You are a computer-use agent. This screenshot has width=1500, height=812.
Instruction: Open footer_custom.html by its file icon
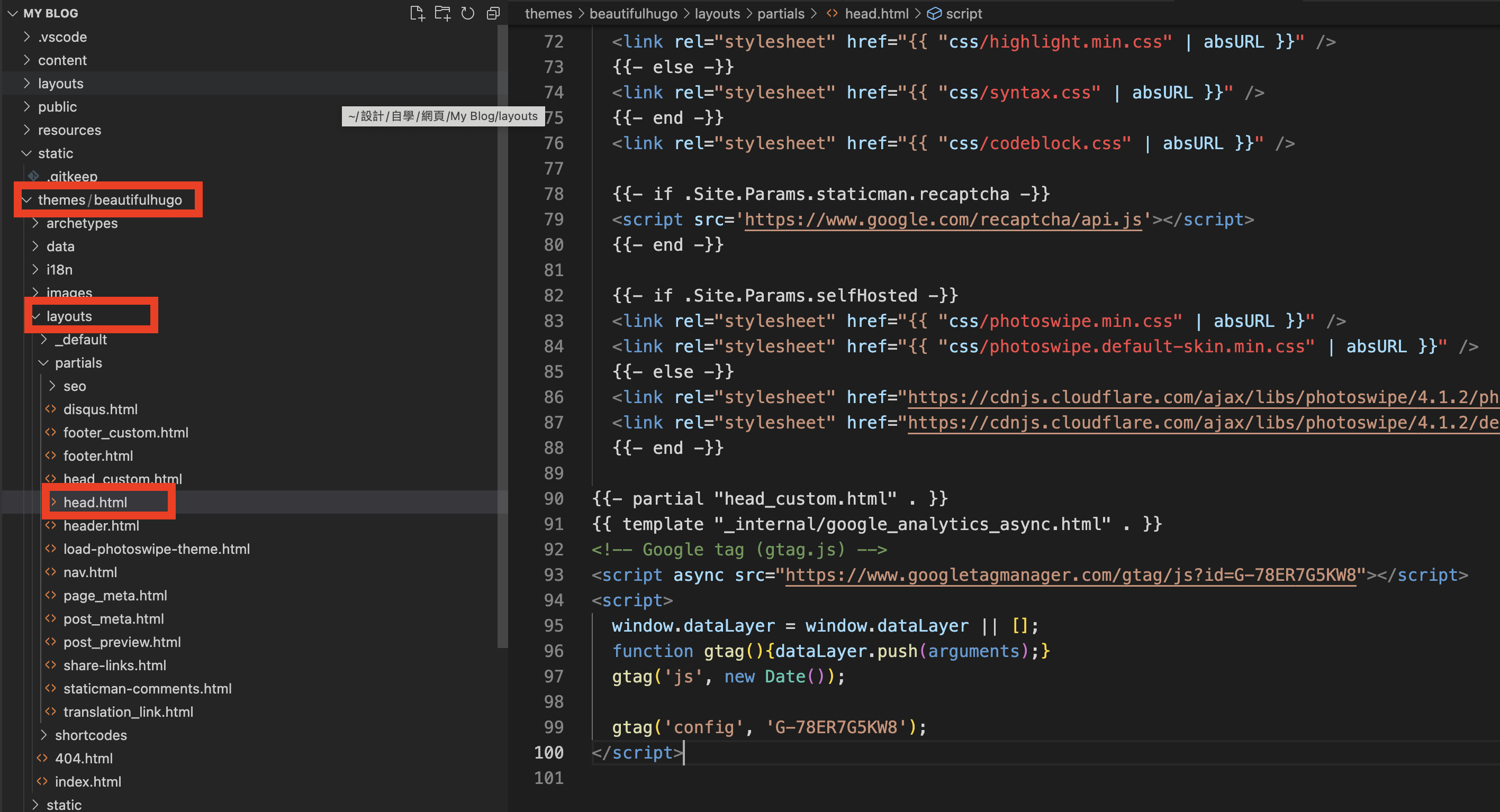tap(51, 433)
